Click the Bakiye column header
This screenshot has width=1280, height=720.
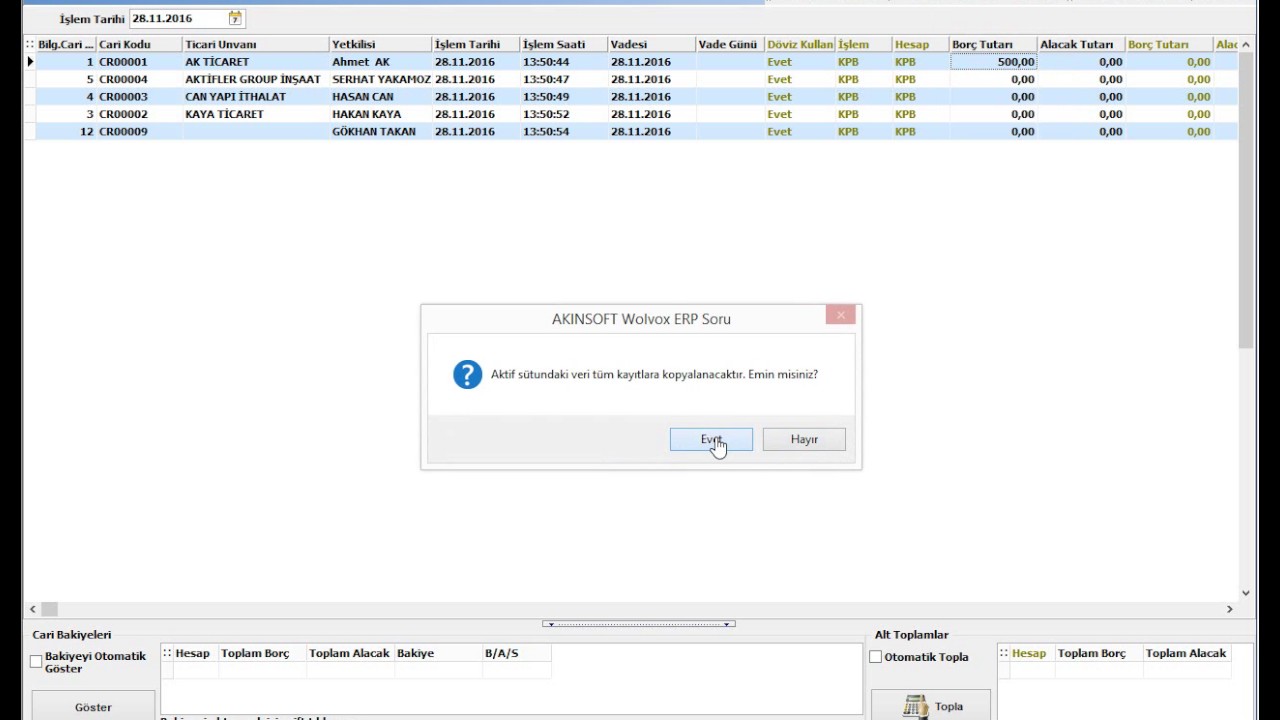[438, 653]
